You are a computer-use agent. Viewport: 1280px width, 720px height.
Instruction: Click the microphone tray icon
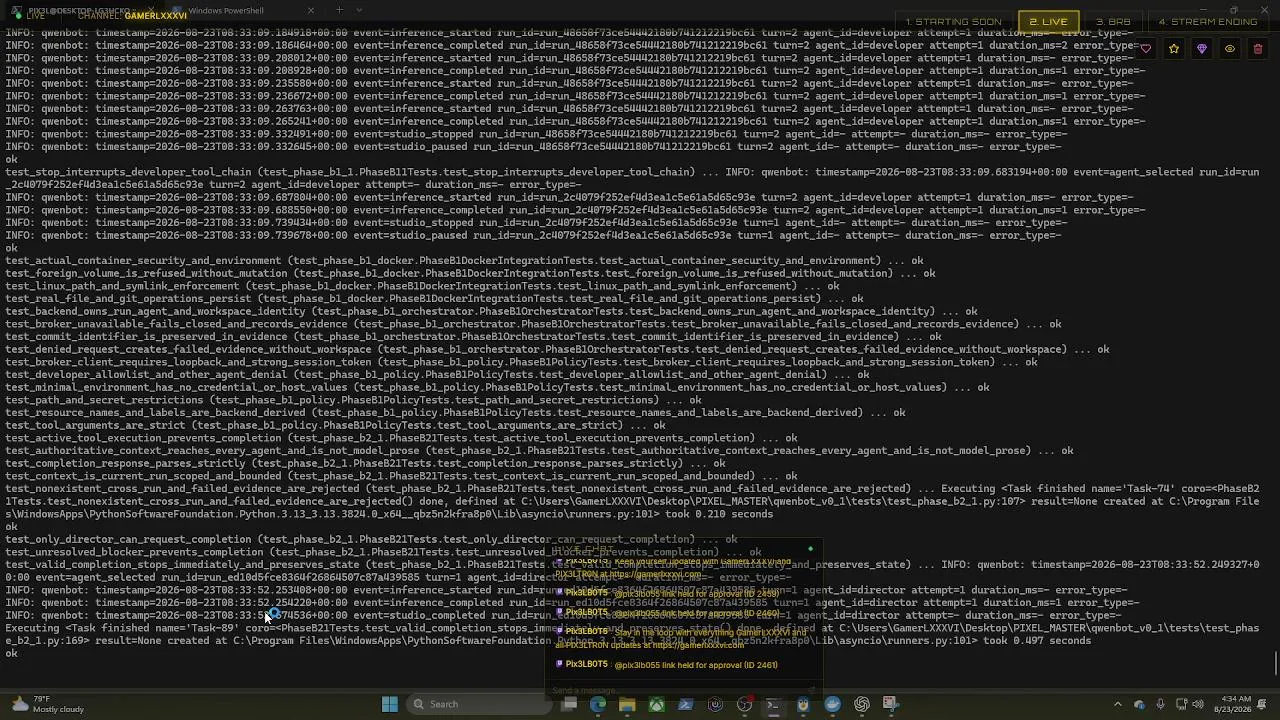point(1160,704)
